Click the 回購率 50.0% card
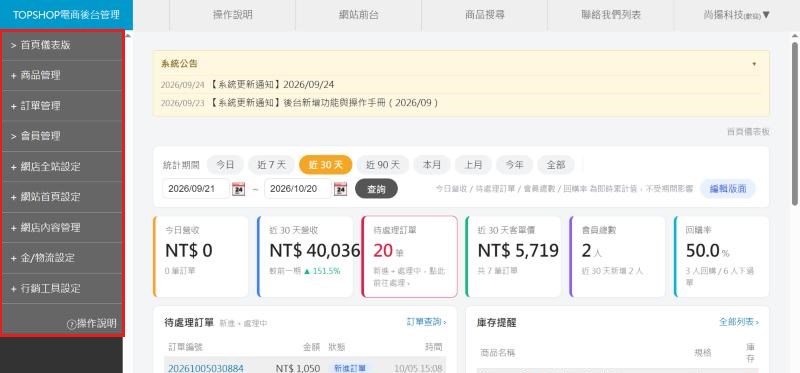The height and width of the screenshot is (373, 800). 721,257
